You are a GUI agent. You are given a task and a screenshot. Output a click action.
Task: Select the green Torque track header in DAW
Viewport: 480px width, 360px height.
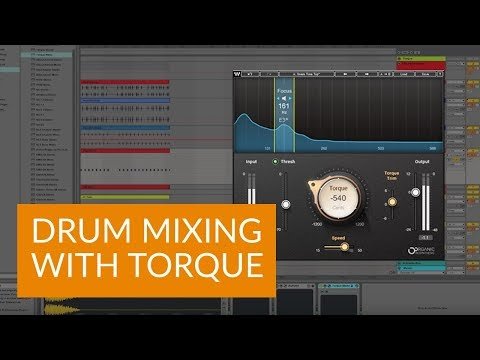[x=421, y=58]
